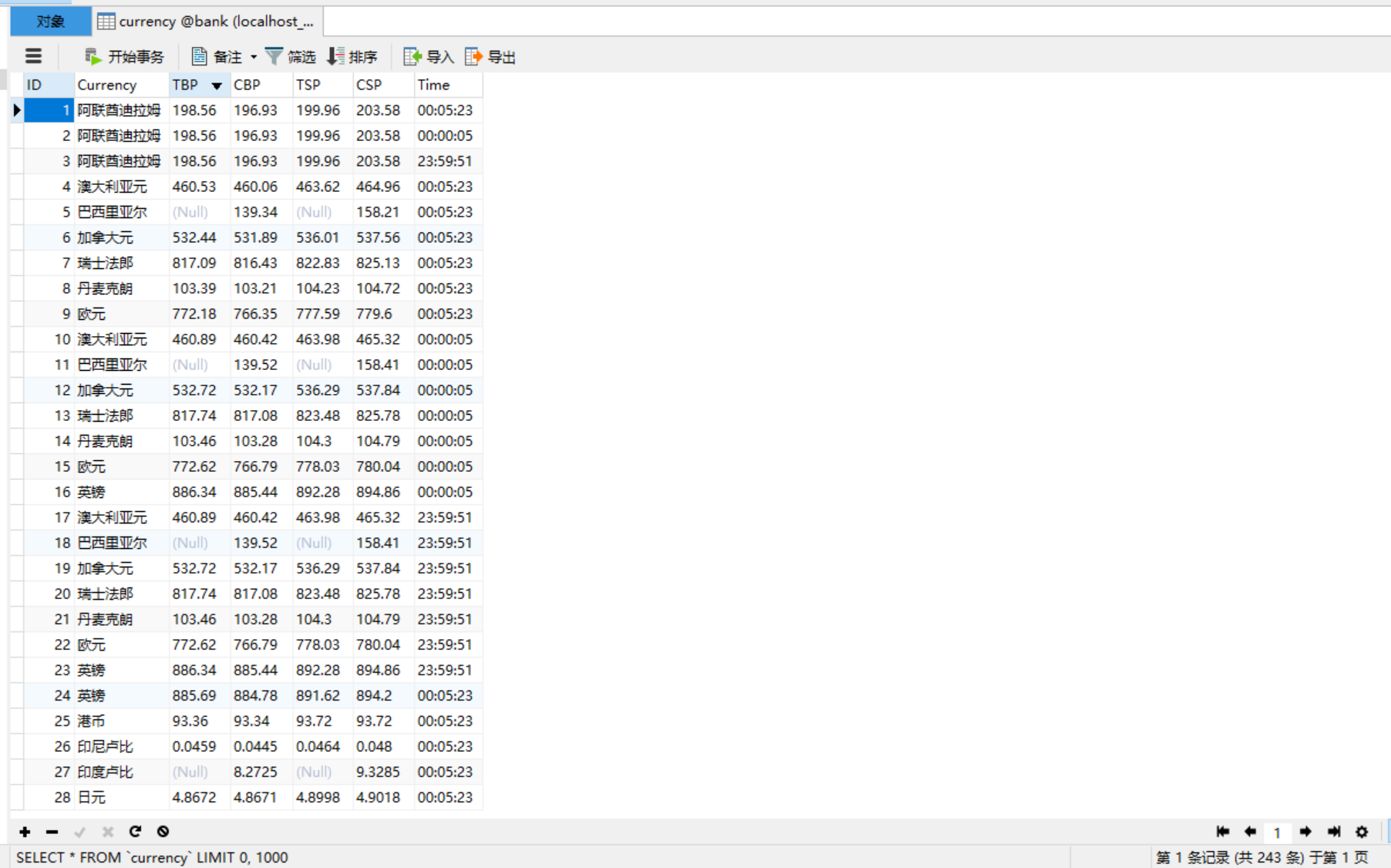Select CSP value 9.3285 for 印度卢比
The image size is (1391, 868).
(x=383, y=772)
